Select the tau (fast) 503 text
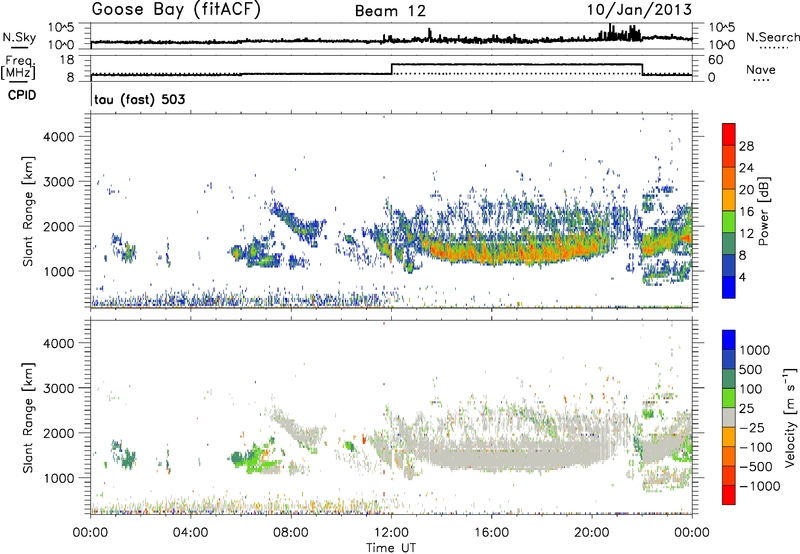The image size is (800, 554). pyautogui.click(x=140, y=99)
